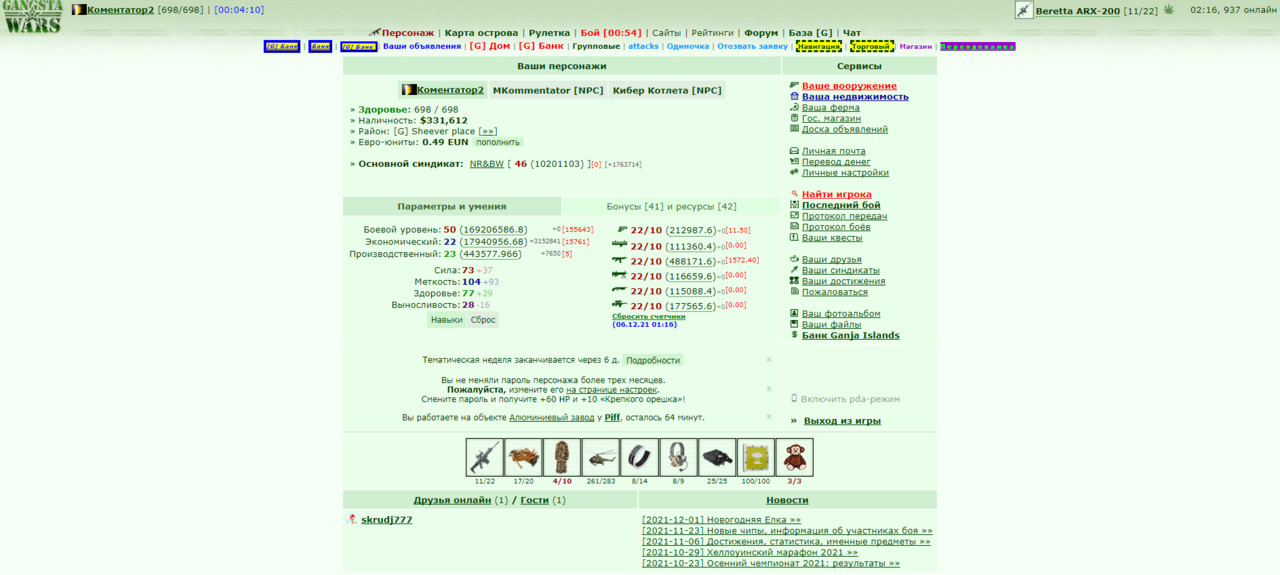
Task: Click the пополнить EUN button
Action: coord(497,142)
